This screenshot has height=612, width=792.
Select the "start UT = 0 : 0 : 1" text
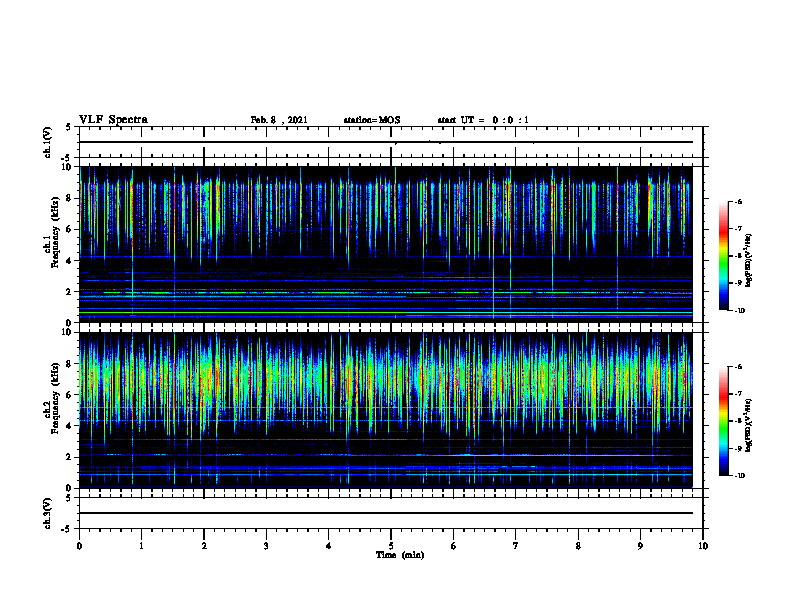[x=483, y=120]
